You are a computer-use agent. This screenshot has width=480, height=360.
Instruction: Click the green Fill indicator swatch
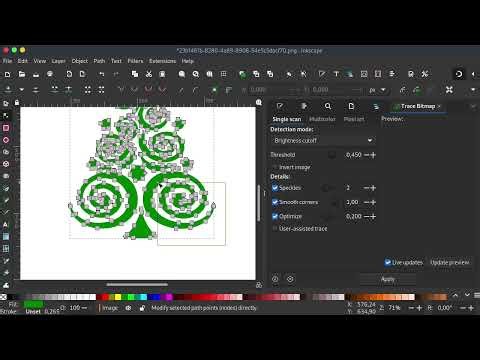tap(33, 304)
